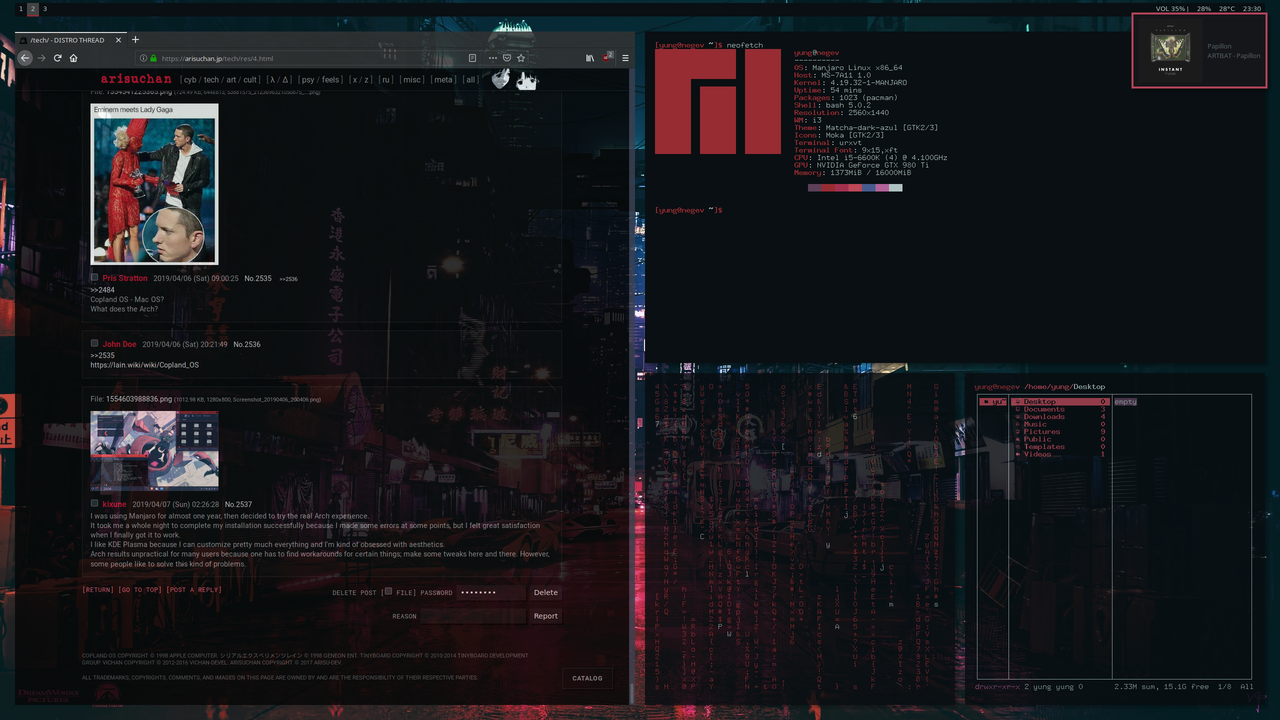The image size is (1280, 720).
Task: Open the desktop screenshot thumbnail in kixune's post
Action: pyautogui.click(x=154, y=450)
